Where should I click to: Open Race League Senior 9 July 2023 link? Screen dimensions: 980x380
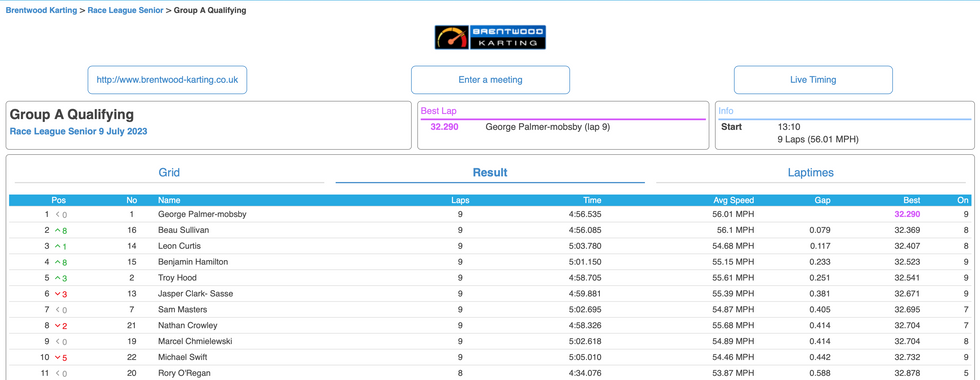pyautogui.click(x=79, y=132)
